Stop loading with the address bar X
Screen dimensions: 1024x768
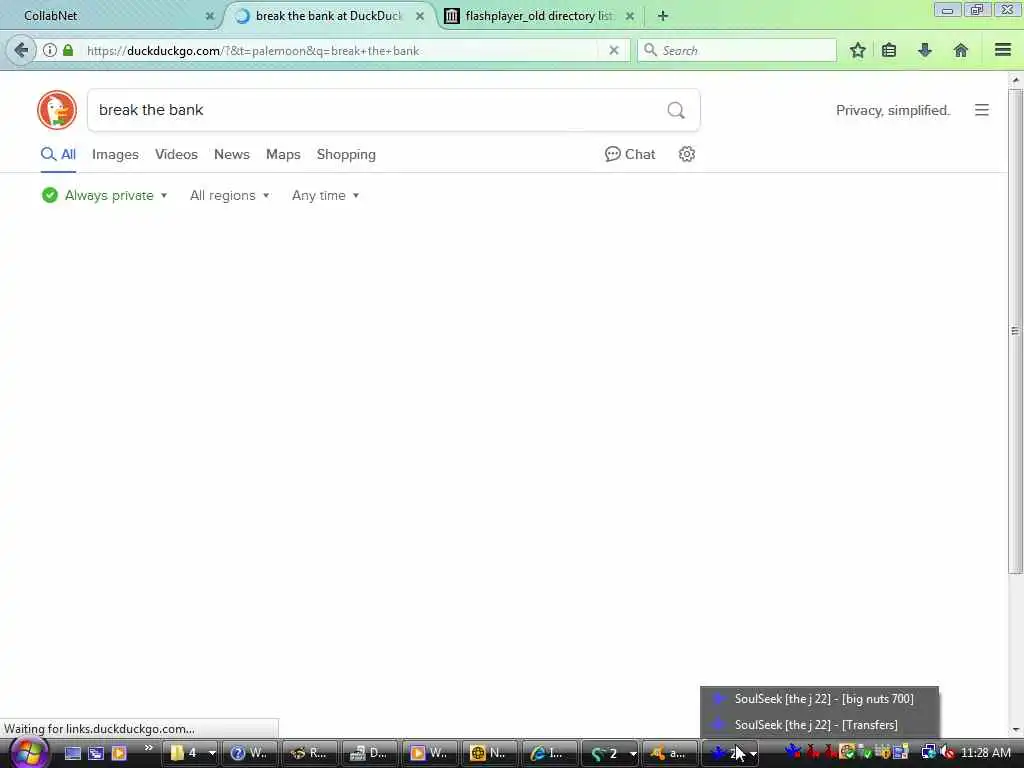click(614, 50)
